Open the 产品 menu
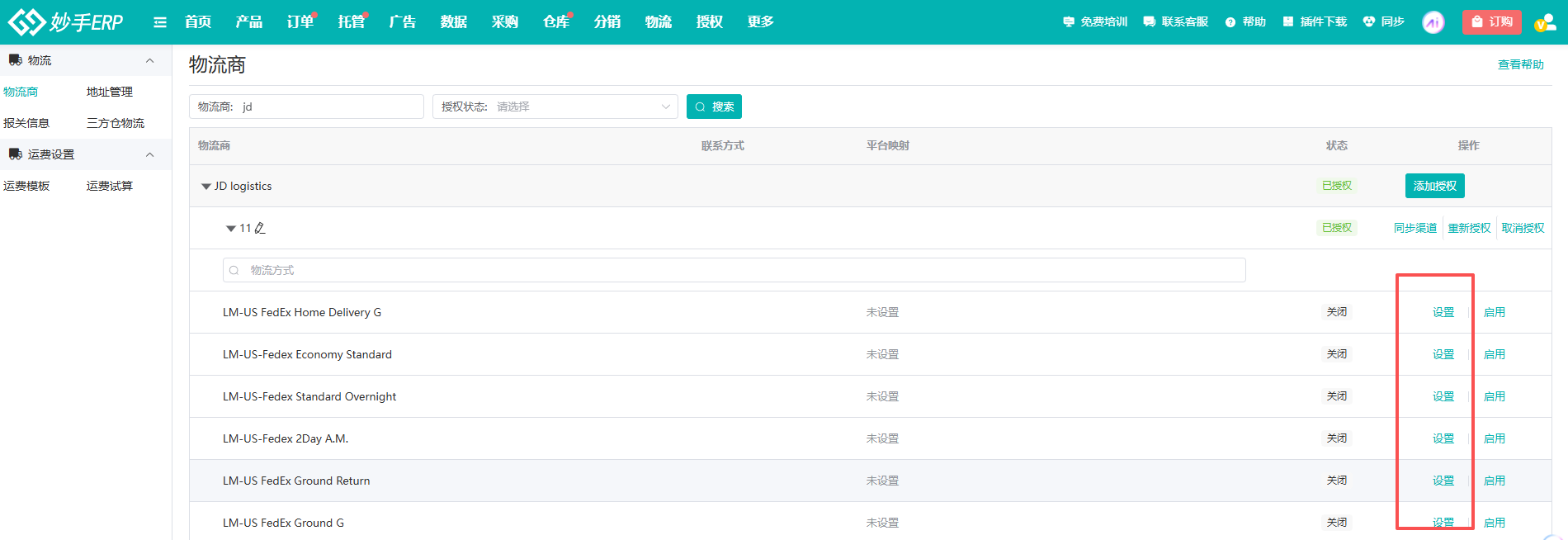1568x540 pixels. (x=249, y=21)
